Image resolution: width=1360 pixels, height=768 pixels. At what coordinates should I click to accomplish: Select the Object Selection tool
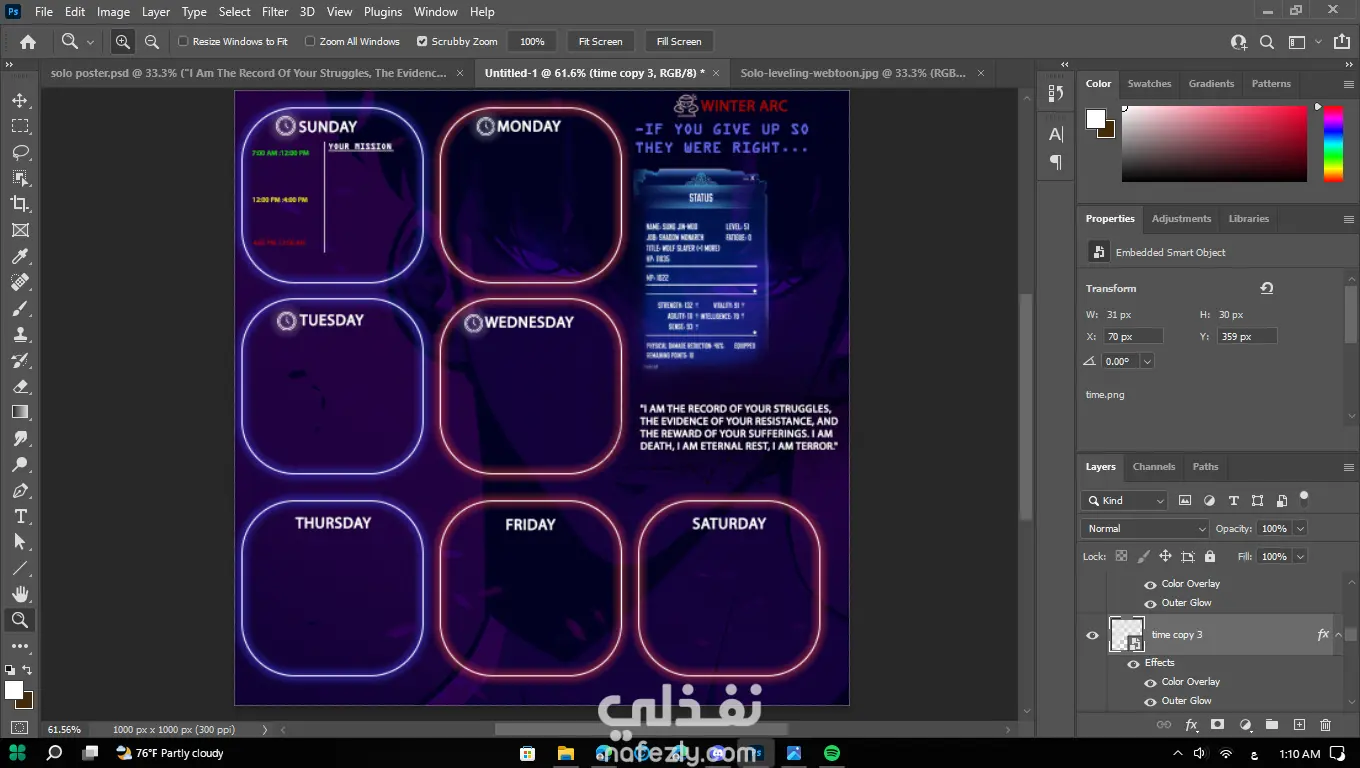pos(20,178)
